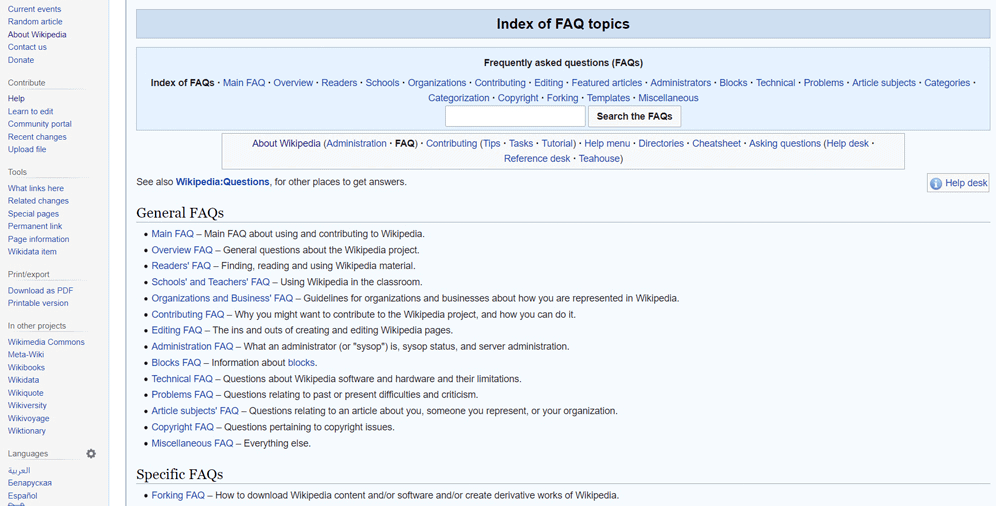Open the Tips link
Image resolution: width=996 pixels, height=506 pixels.
[x=492, y=143]
